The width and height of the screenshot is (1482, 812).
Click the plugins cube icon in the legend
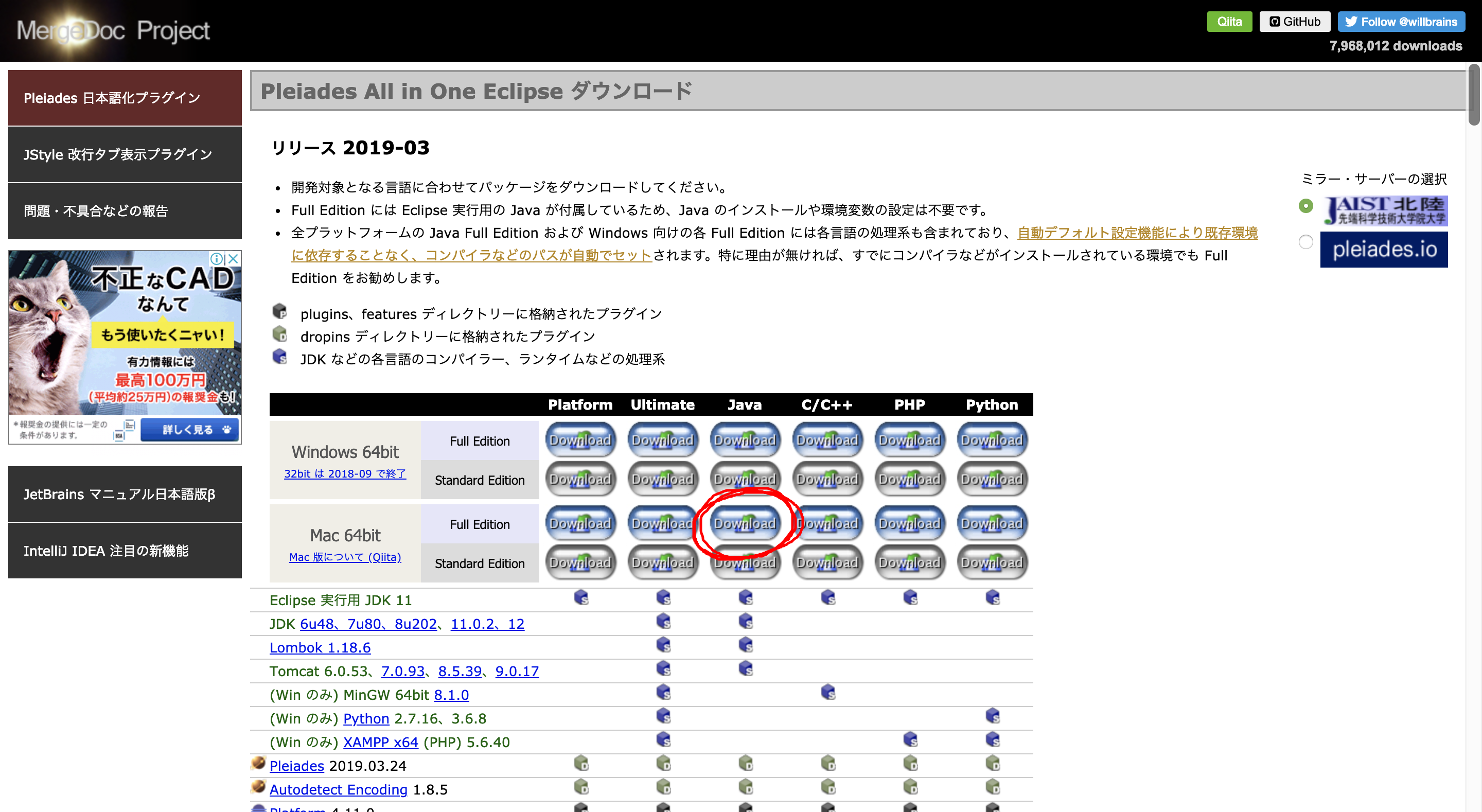coord(280,312)
